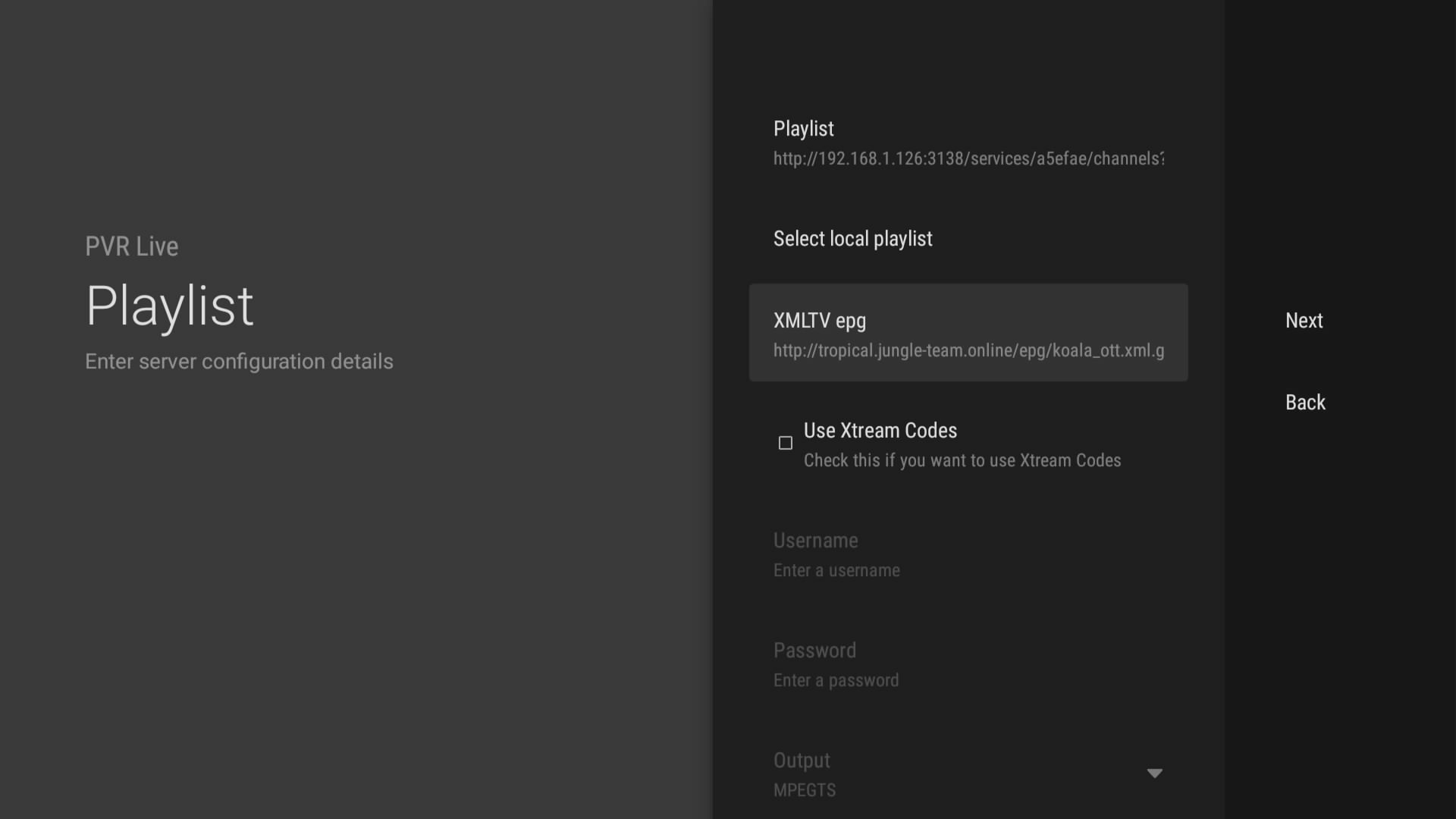1456x819 pixels.
Task: Expand the Output dropdown arrow
Action: coord(1154,773)
